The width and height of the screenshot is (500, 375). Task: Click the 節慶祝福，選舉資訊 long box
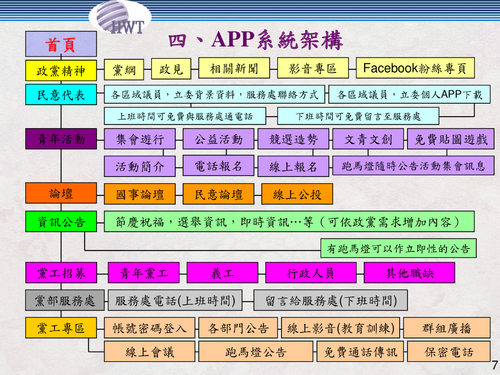coord(289,221)
